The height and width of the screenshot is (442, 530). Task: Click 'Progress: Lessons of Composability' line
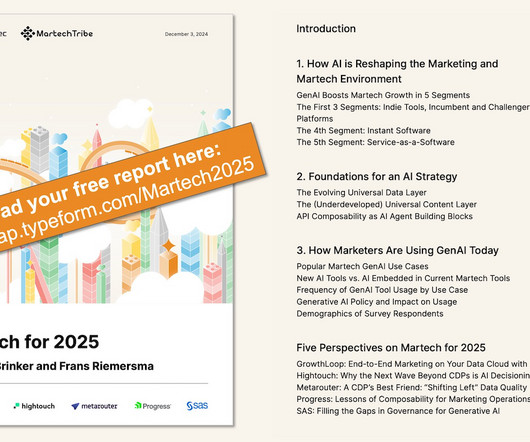tap(413, 399)
